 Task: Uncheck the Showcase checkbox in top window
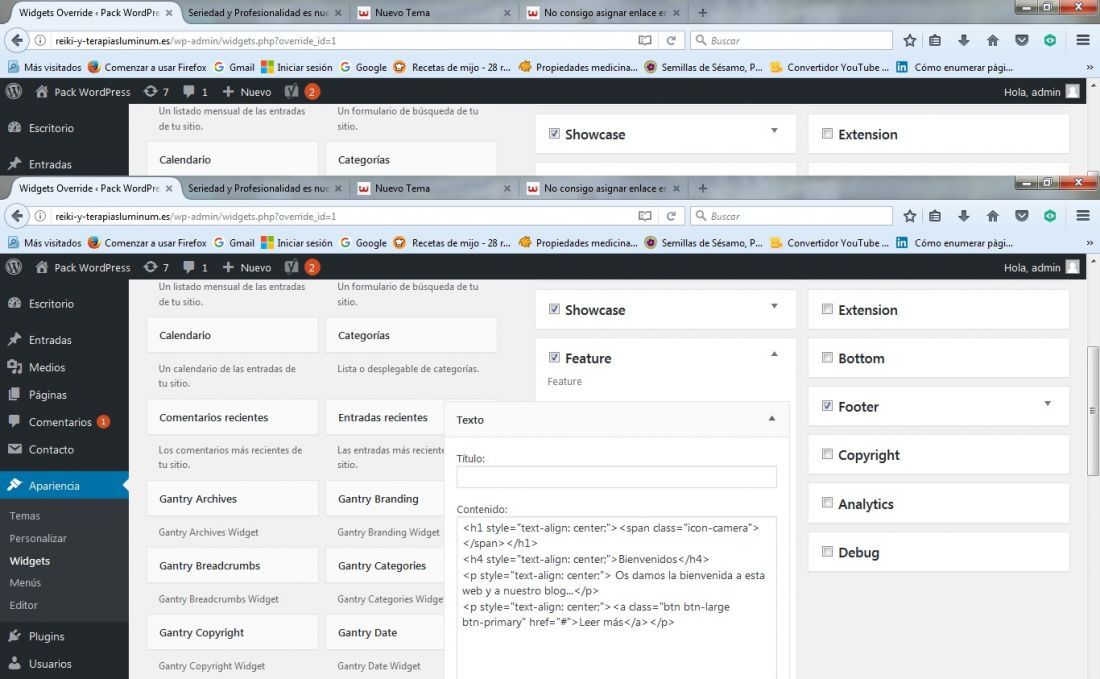point(554,133)
